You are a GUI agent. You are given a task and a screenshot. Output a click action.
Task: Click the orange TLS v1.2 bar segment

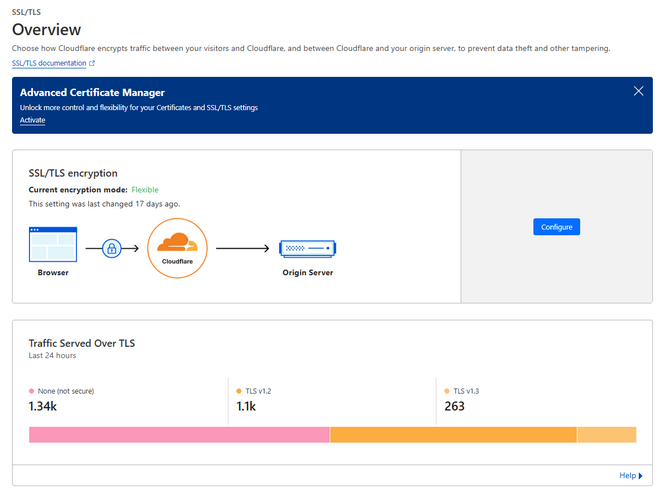point(453,434)
